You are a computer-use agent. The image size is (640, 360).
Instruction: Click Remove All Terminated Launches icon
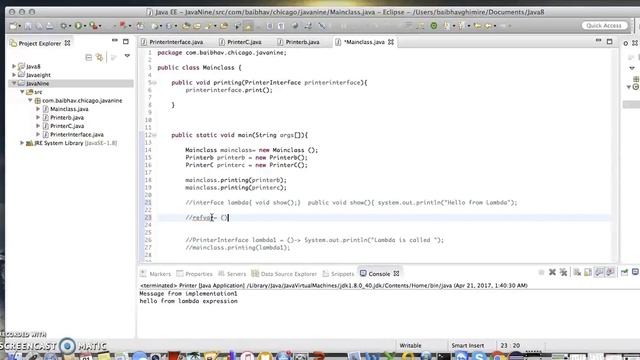563,272
